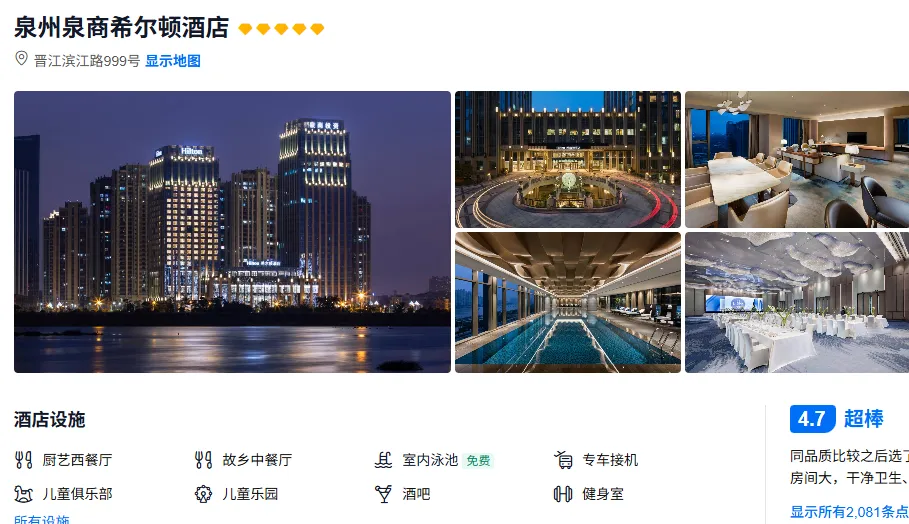Click the five-diamond hotel rating
Viewport: 909px width, 524px height.
point(281,29)
